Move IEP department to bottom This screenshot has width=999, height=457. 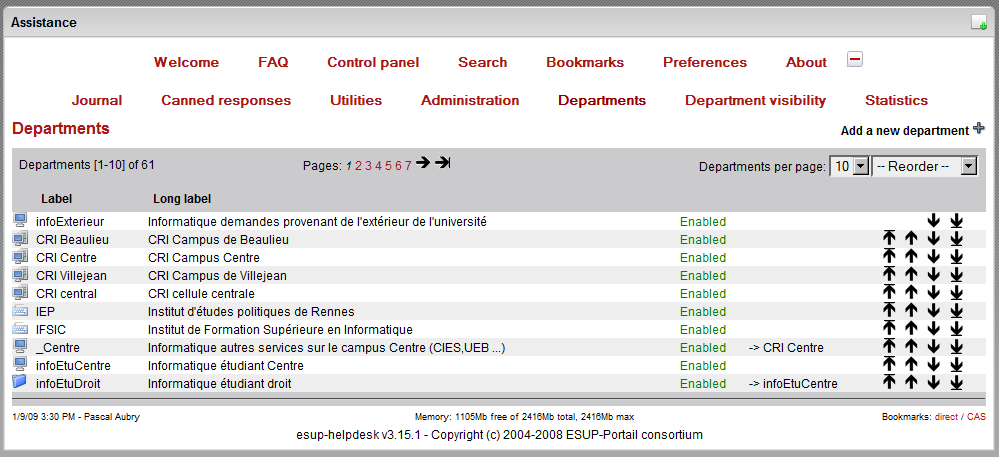tap(956, 312)
